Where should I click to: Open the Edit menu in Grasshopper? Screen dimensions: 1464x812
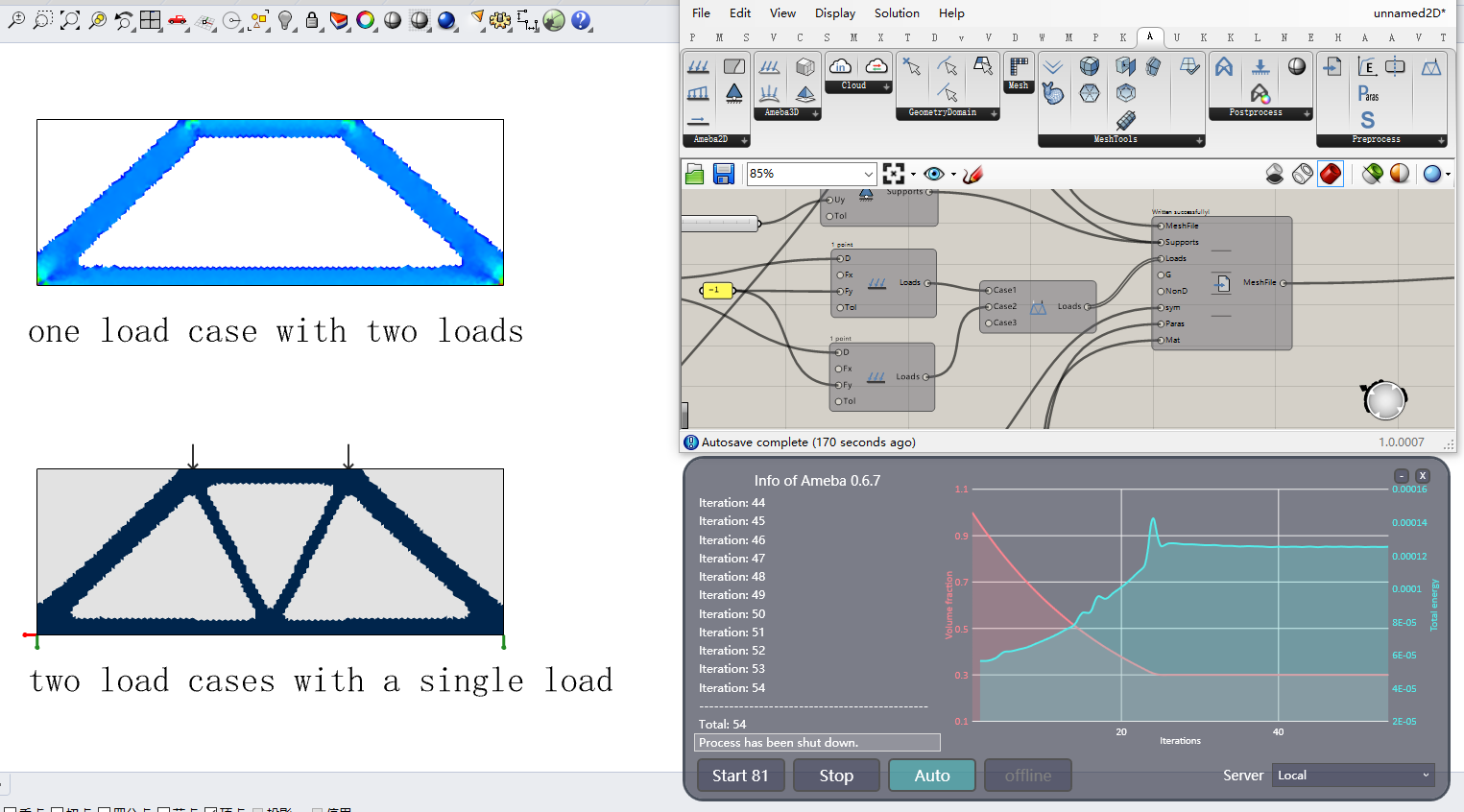740,13
